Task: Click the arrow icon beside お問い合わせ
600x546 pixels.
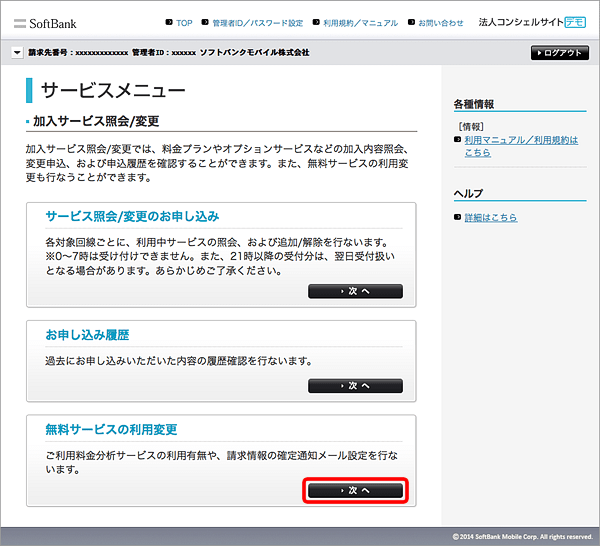Action: tap(409, 22)
